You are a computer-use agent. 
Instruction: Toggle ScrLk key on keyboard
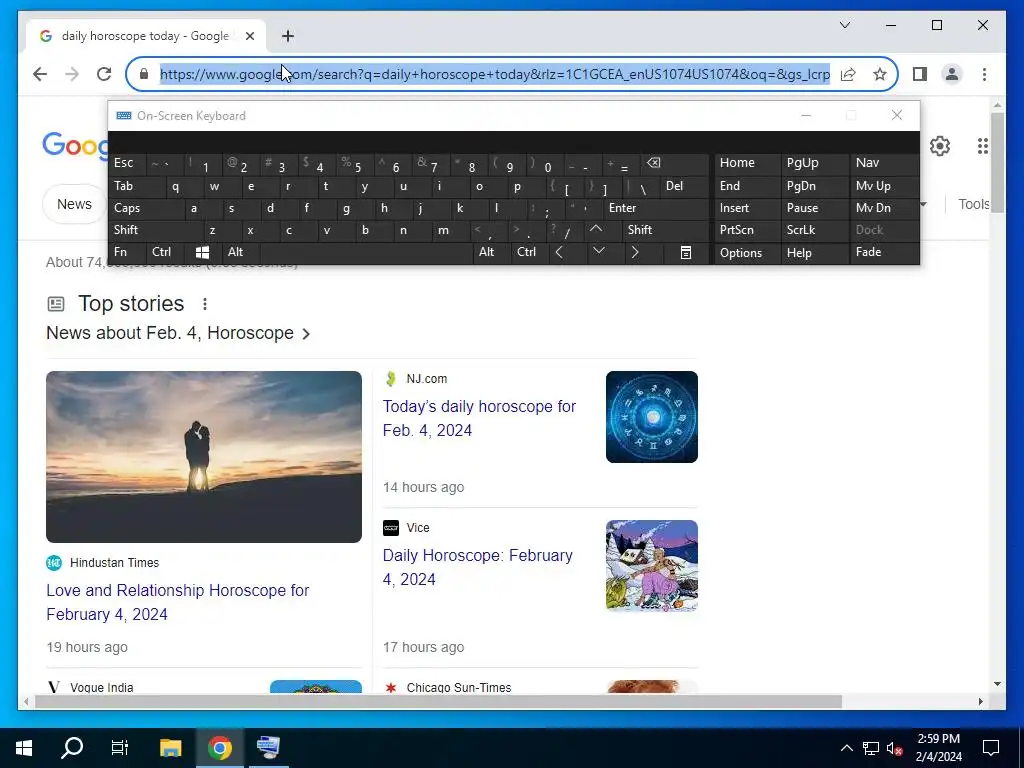(814, 231)
